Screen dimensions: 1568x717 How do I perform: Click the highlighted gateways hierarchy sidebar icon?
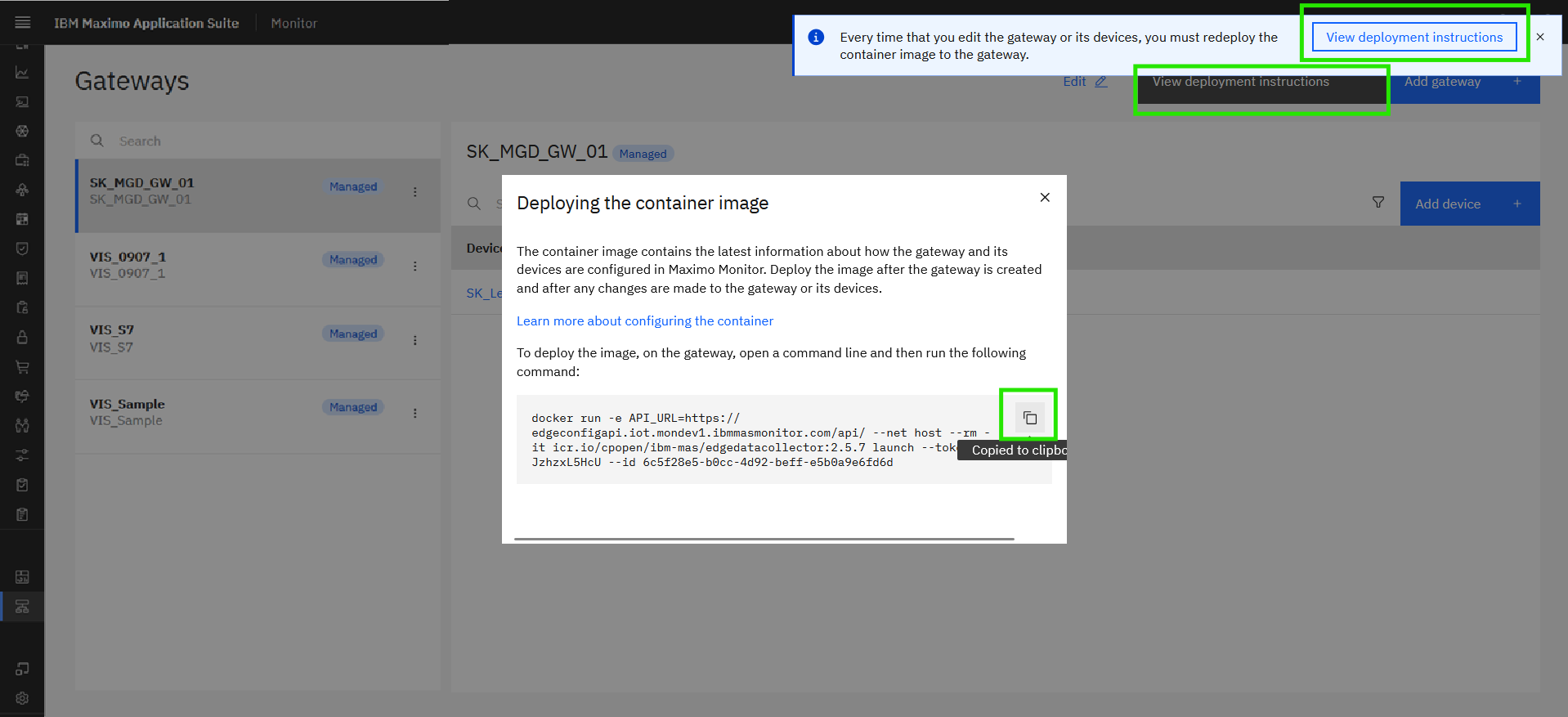click(x=22, y=607)
